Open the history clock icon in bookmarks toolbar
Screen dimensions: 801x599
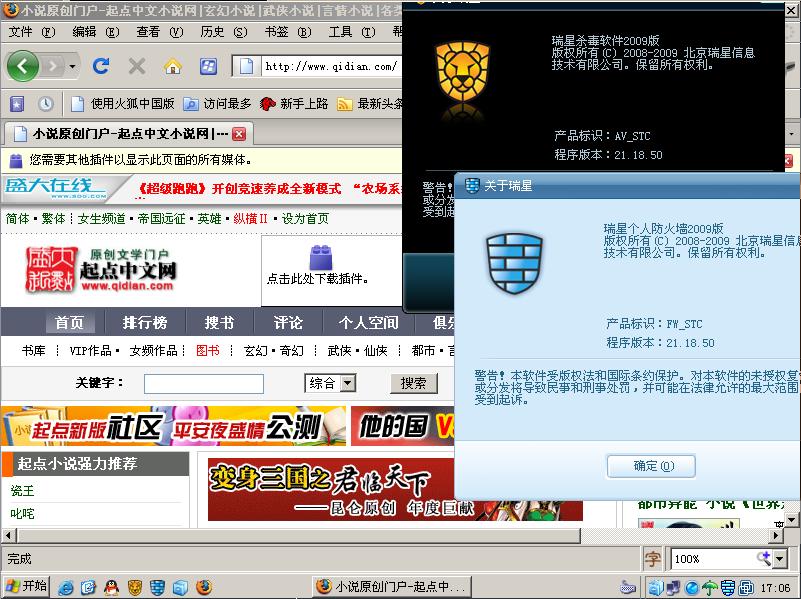click(x=45, y=104)
